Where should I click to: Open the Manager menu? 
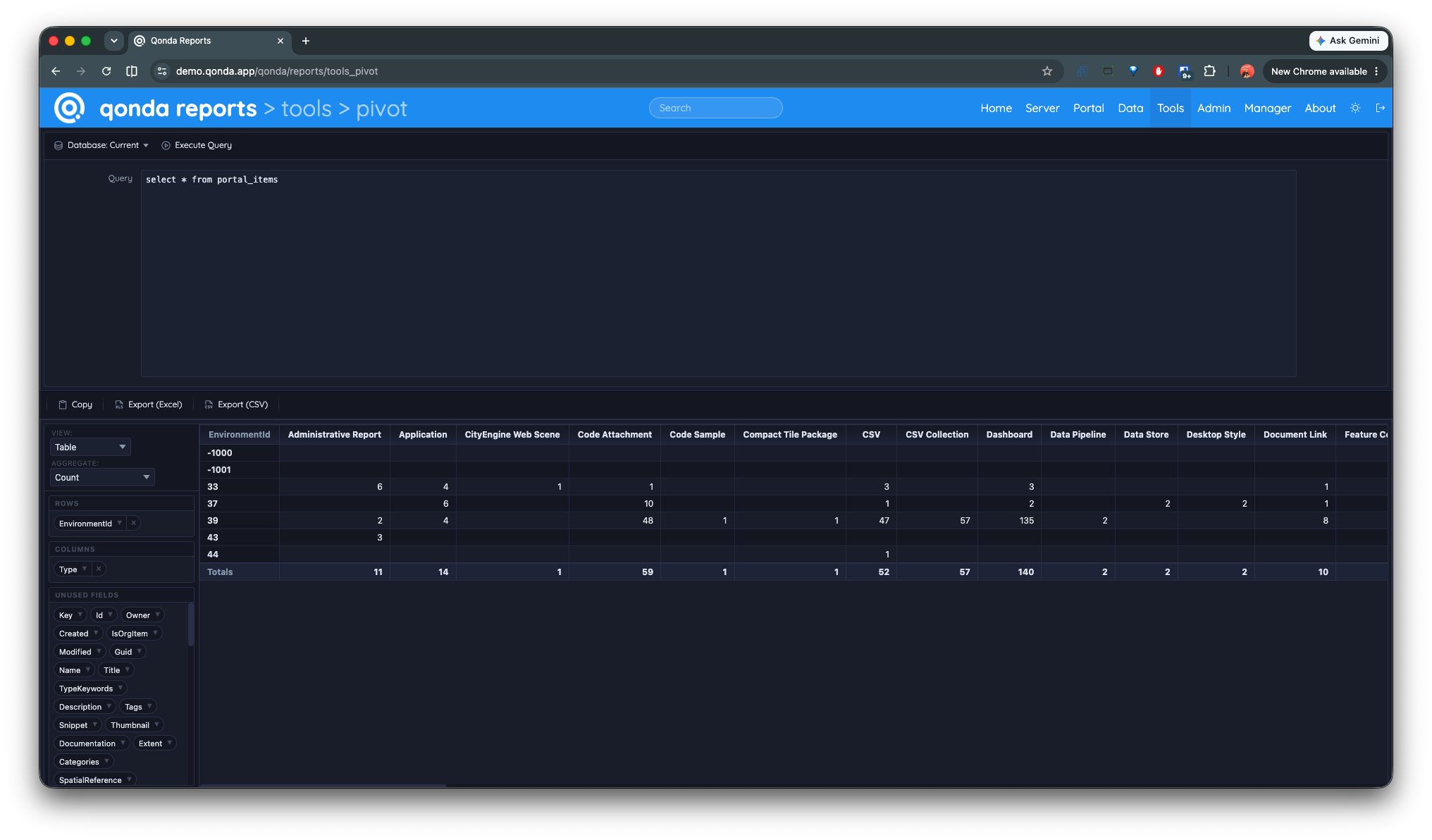tap(1267, 108)
